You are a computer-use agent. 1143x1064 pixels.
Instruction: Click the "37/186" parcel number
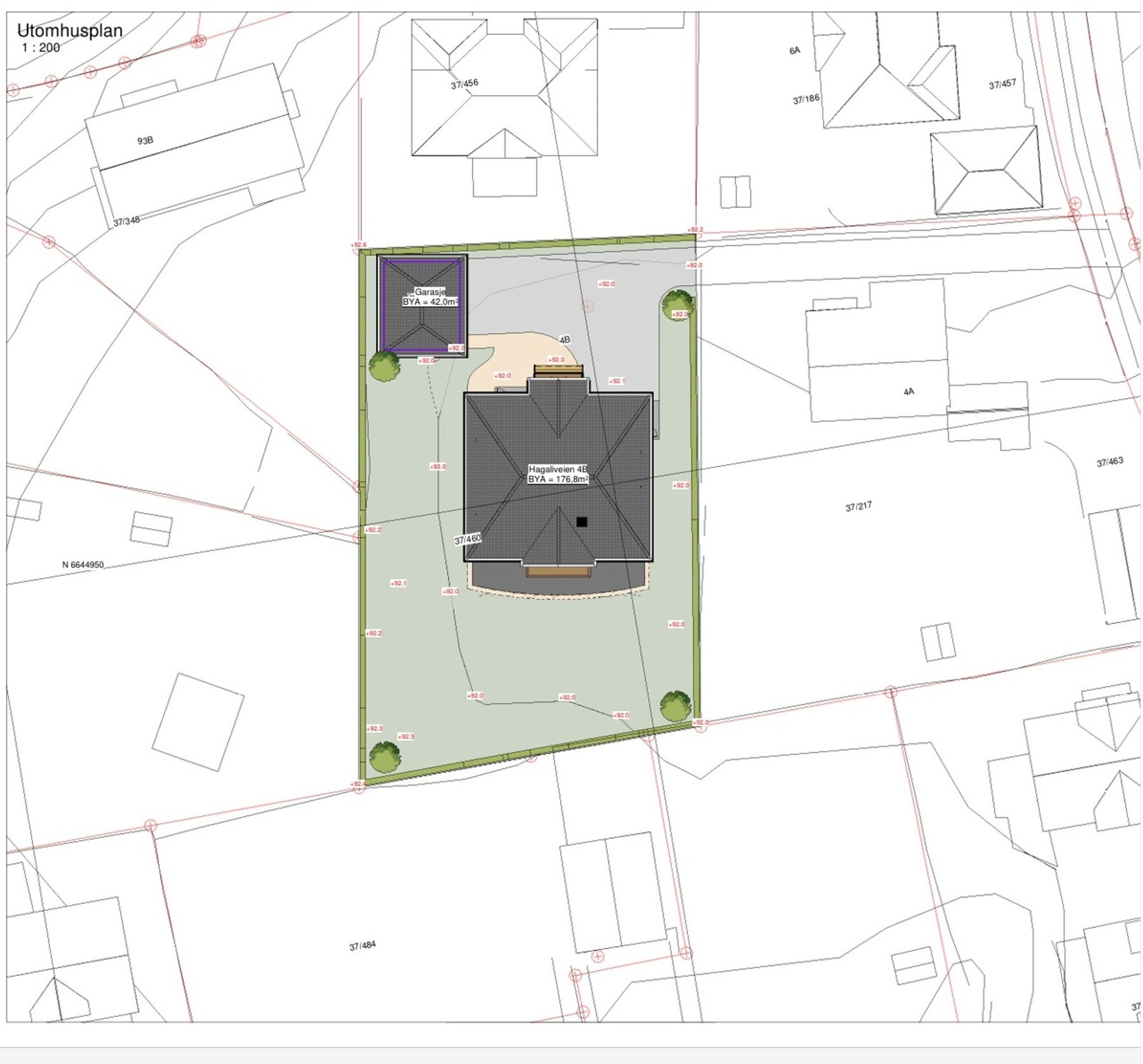806,99
